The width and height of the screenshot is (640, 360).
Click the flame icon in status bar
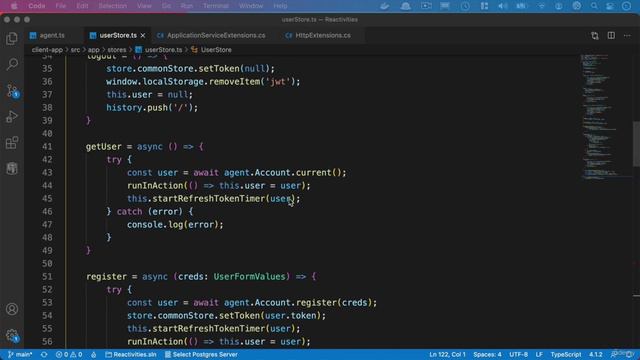(x=94, y=354)
